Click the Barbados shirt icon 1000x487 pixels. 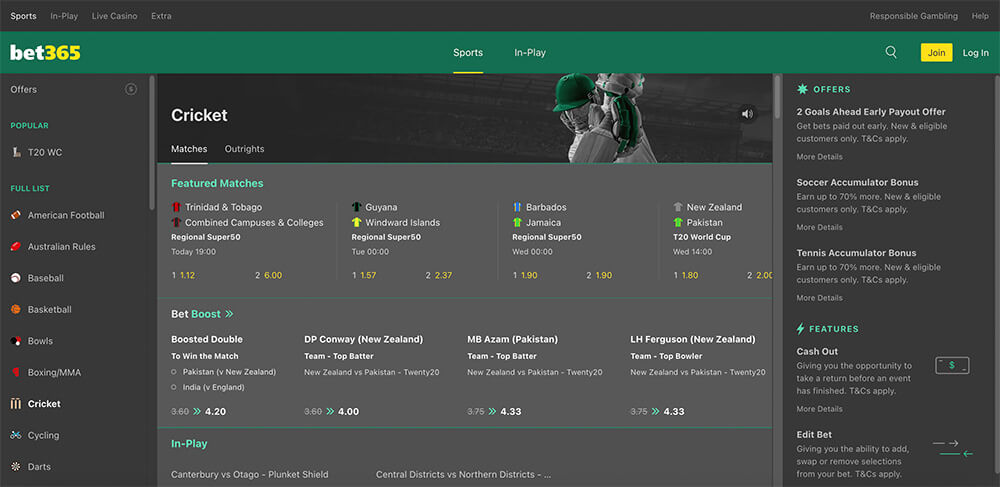[x=518, y=207]
